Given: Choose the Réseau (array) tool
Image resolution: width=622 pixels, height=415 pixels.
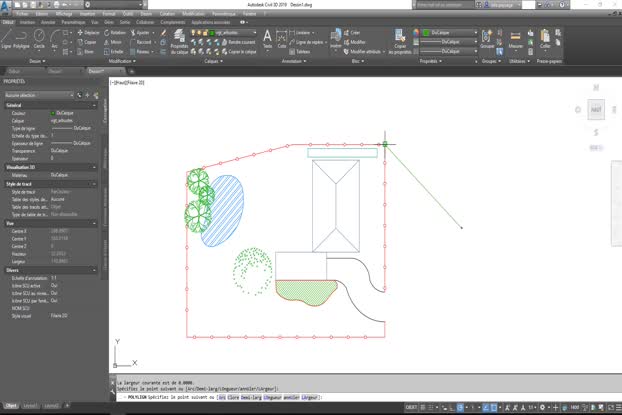Looking at the screenshot, I should (x=142, y=52).
